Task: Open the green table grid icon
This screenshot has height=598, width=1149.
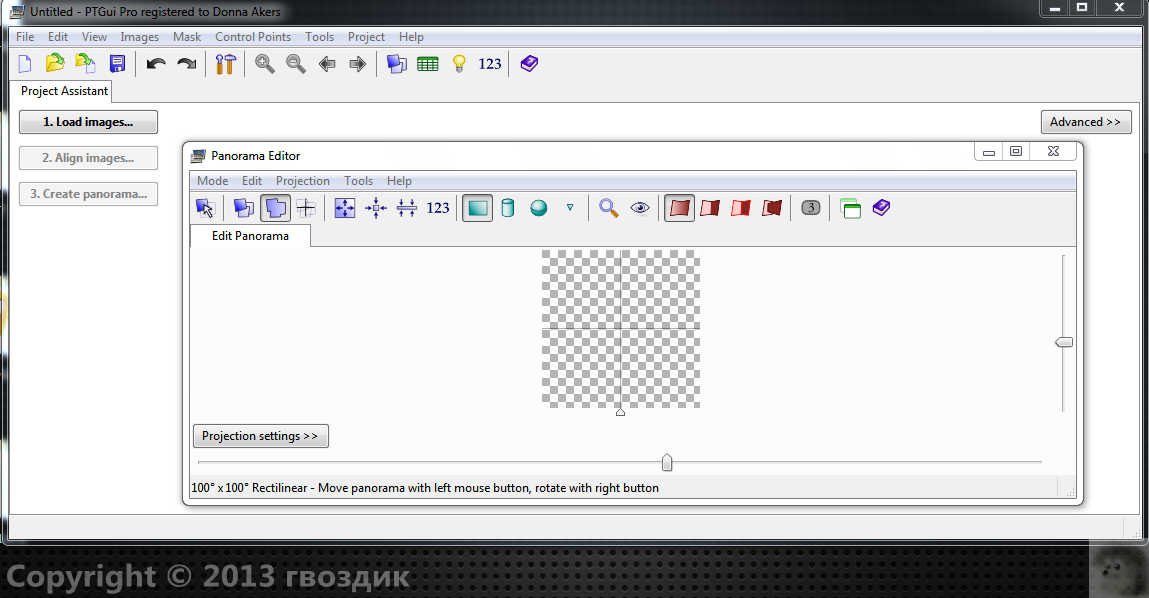Action: [428, 64]
